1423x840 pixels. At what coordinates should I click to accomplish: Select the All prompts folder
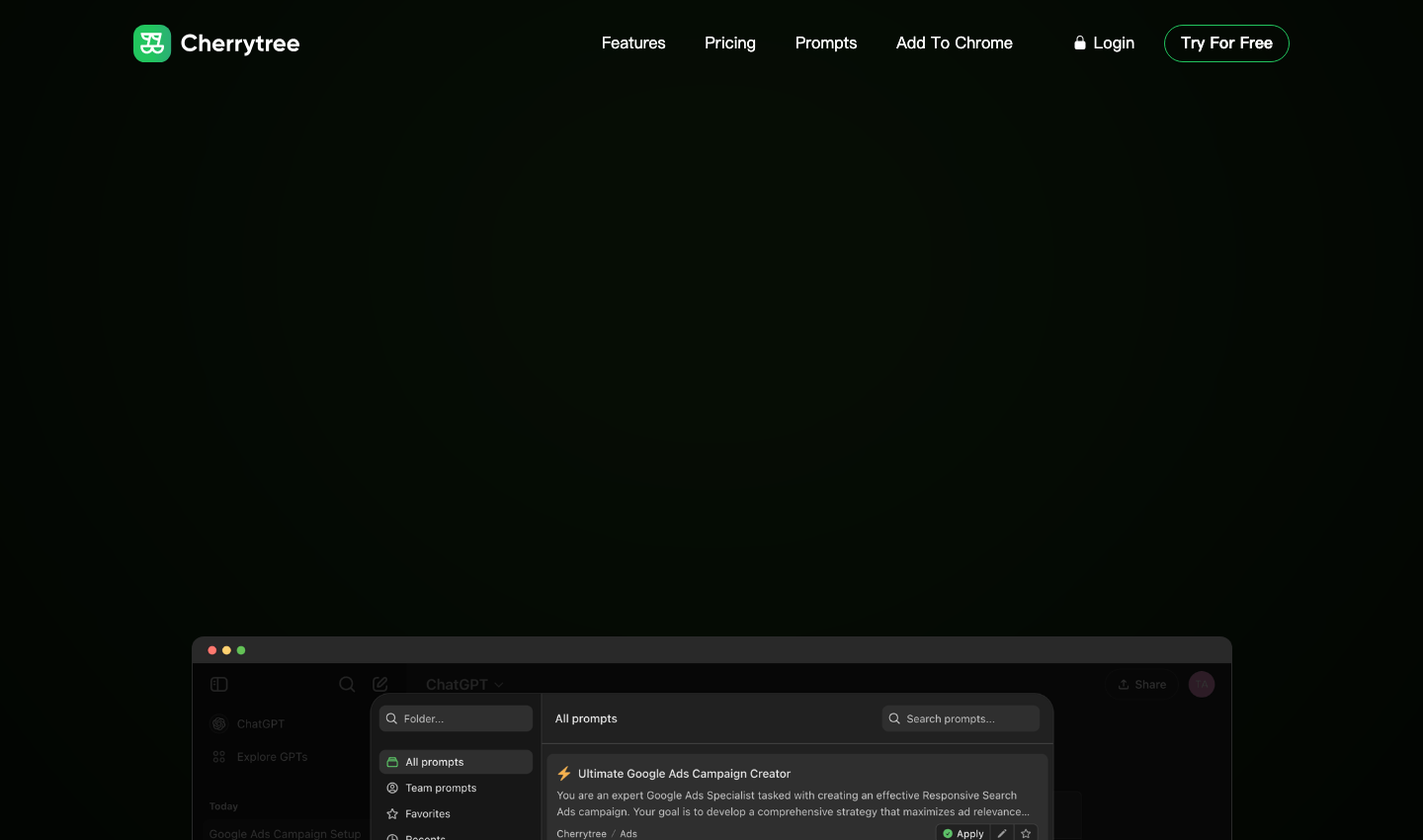[456, 762]
